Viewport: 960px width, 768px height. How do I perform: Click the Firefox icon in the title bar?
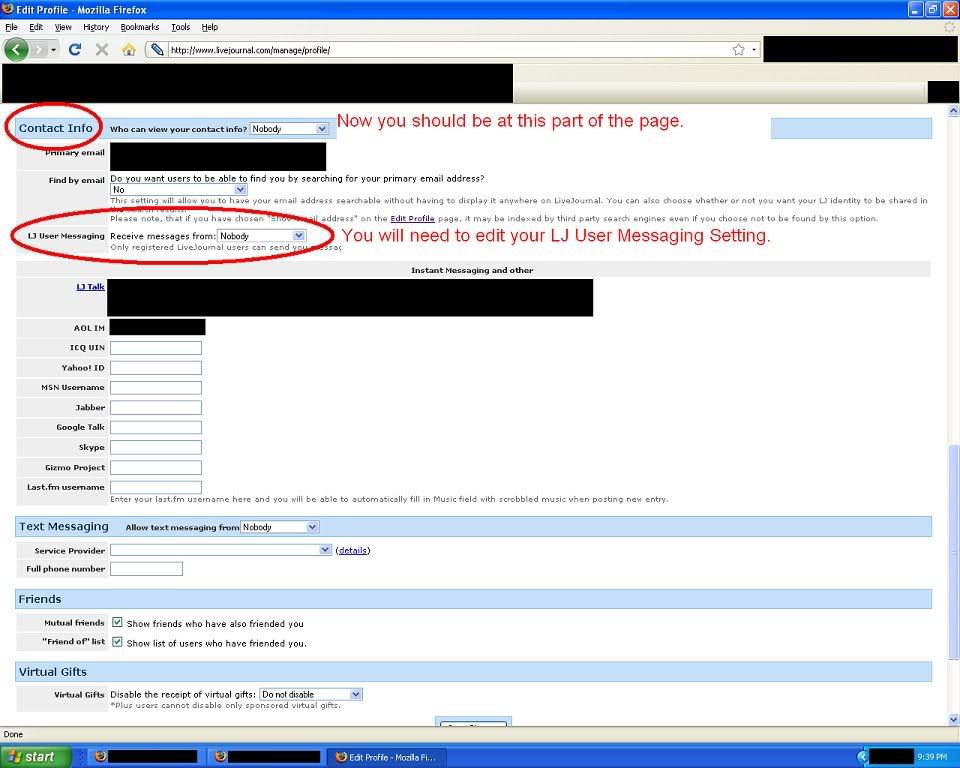coord(7,9)
